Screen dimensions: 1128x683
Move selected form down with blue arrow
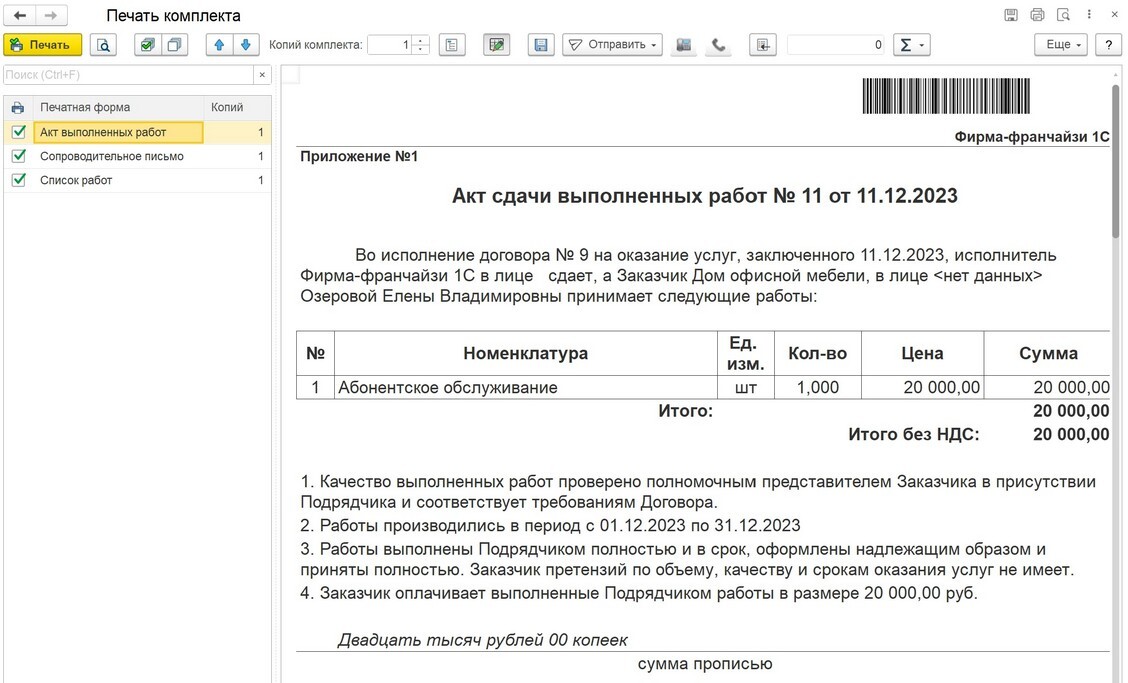coord(245,45)
